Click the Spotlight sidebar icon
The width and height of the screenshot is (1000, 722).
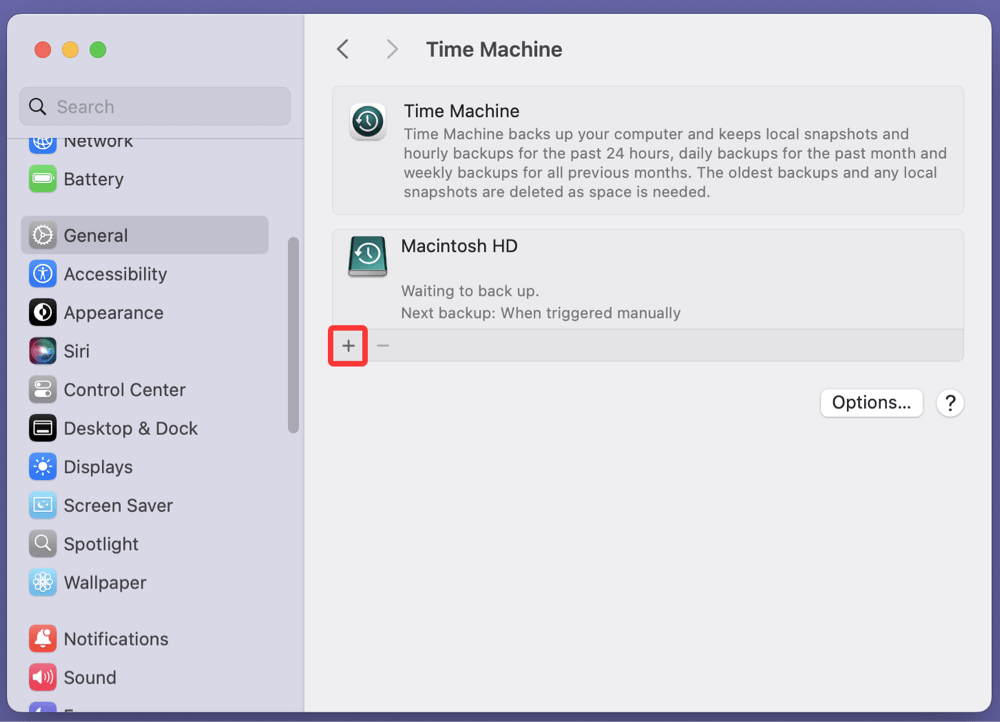[x=43, y=544]
